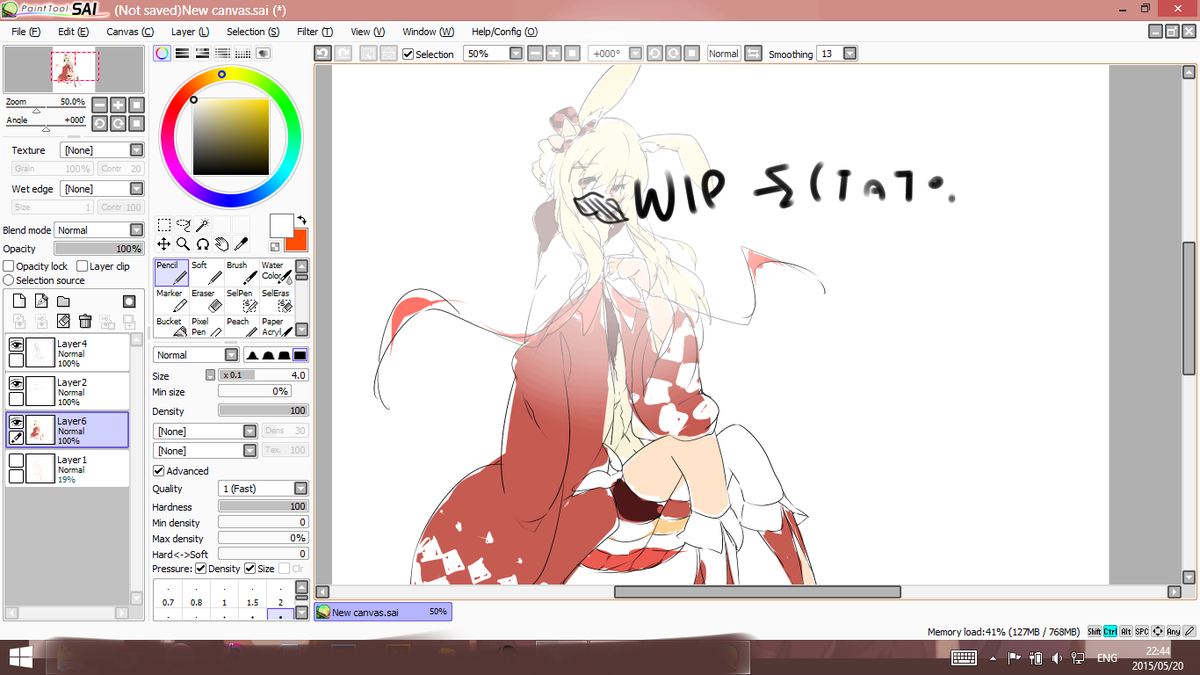This screenshot has width=1200, height=675.
Task: Select the Peach brush tool
Action: pyautogui.click(x=241, y=327)
